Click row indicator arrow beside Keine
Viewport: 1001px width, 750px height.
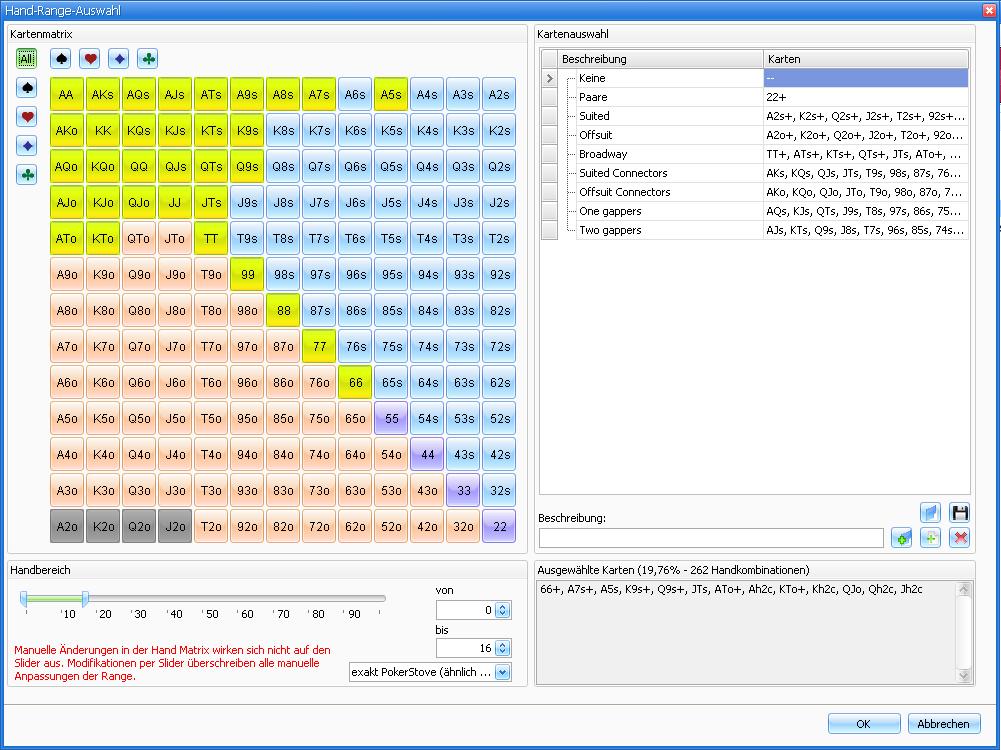(550, 78)
